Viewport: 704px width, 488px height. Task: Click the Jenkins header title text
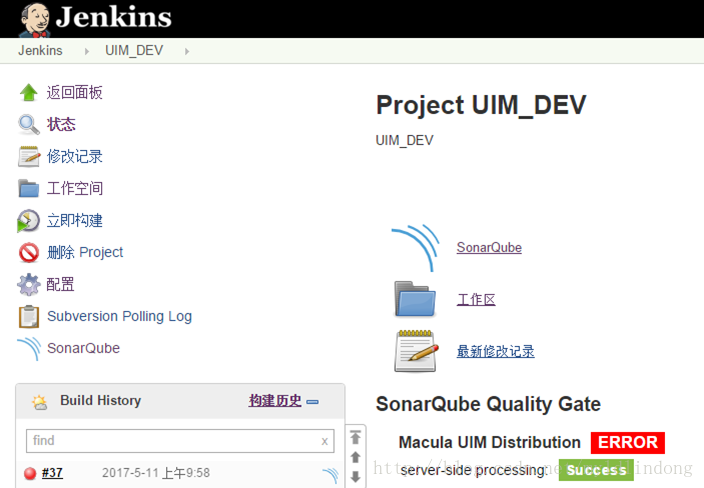tap(114, 18)
